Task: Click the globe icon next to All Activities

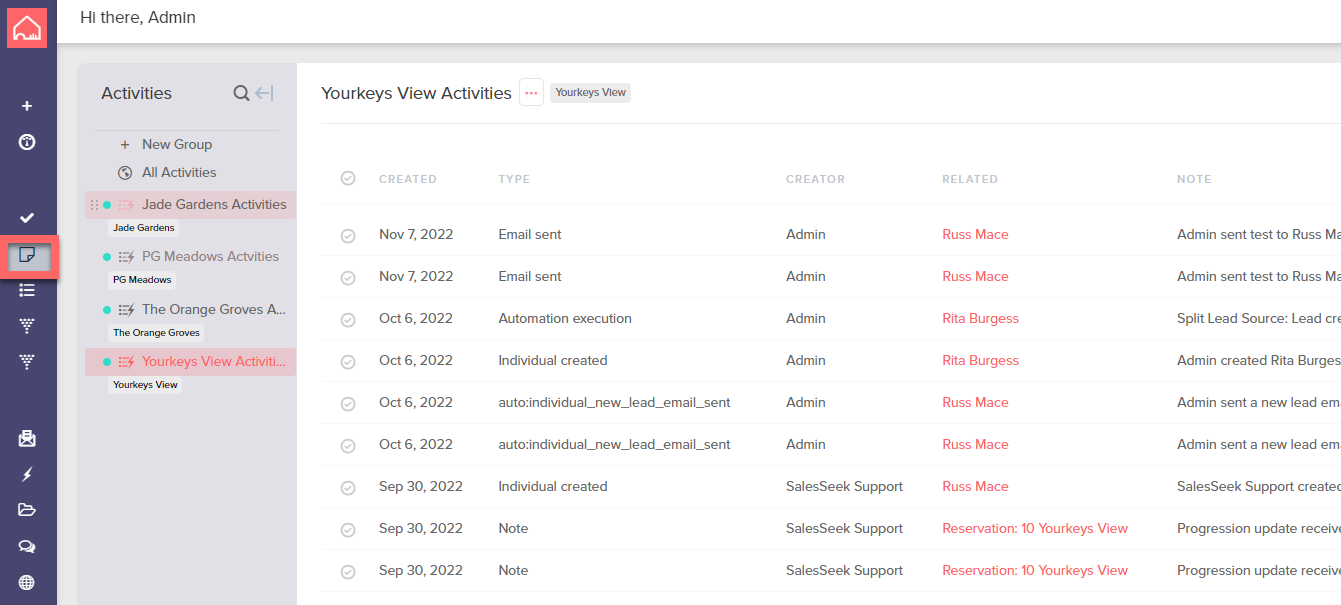Action: point(125,172)
